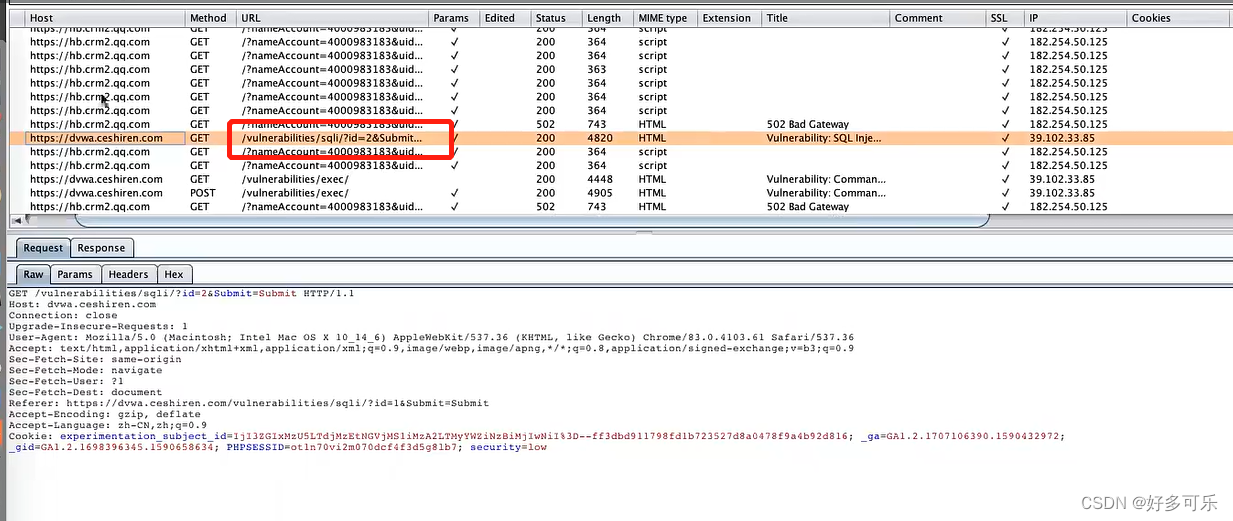This screenshot has height=521, width=1233.
Task: Sort by the Host column header
Action: tap(104, 18)
